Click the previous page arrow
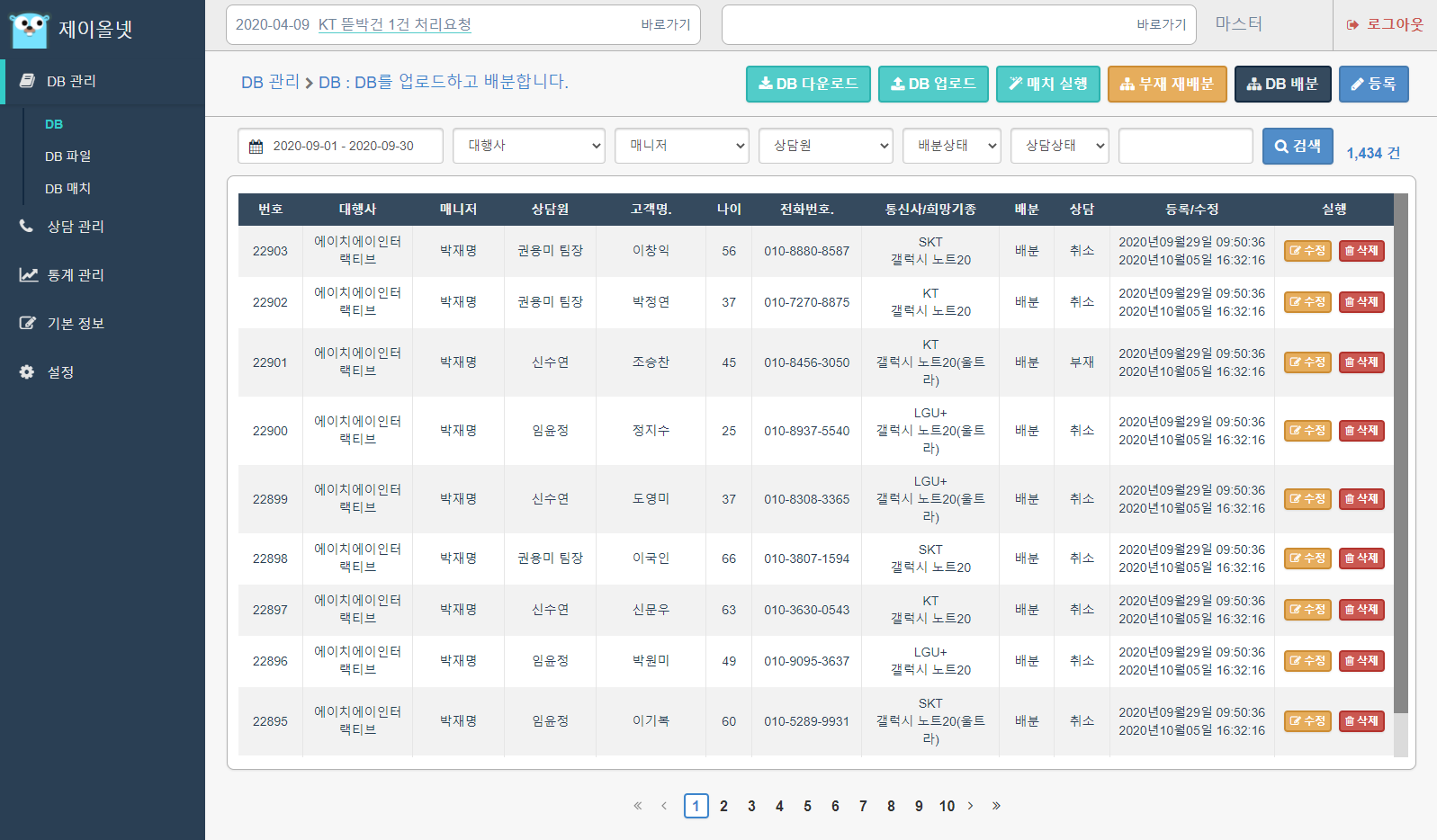Screen dimensions: 1437x840 click(x=664, y=806)
